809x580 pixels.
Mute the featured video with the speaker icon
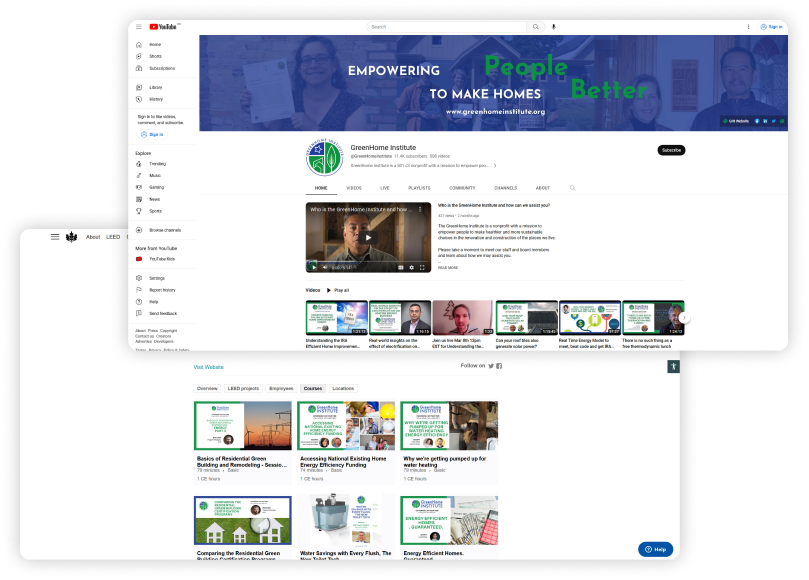pyautogui.click(x=325, y=267)
